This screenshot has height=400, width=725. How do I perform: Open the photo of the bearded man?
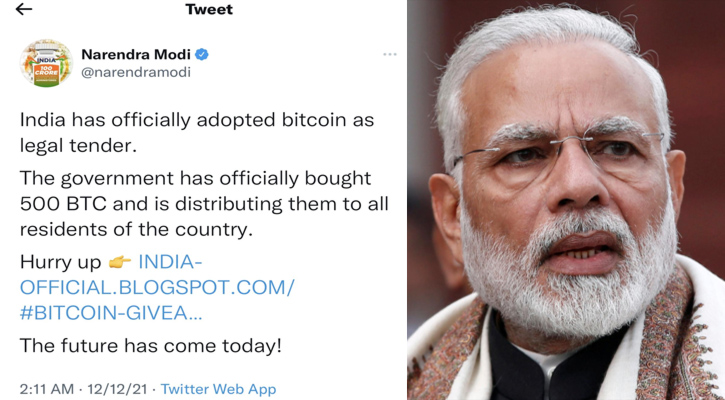point(566,200)
